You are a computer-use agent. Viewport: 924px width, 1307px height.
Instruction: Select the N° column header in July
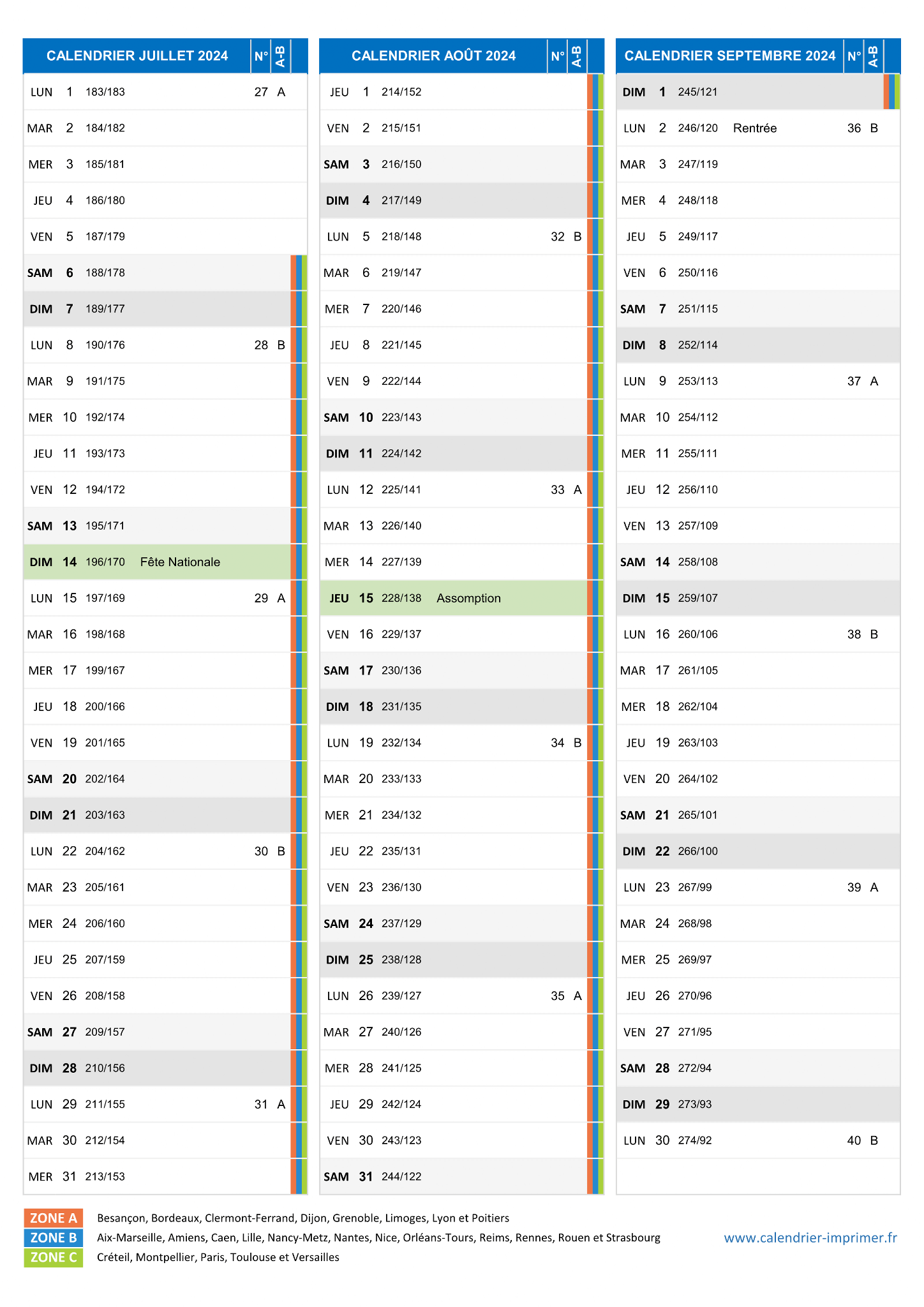(x=261, y=56)
